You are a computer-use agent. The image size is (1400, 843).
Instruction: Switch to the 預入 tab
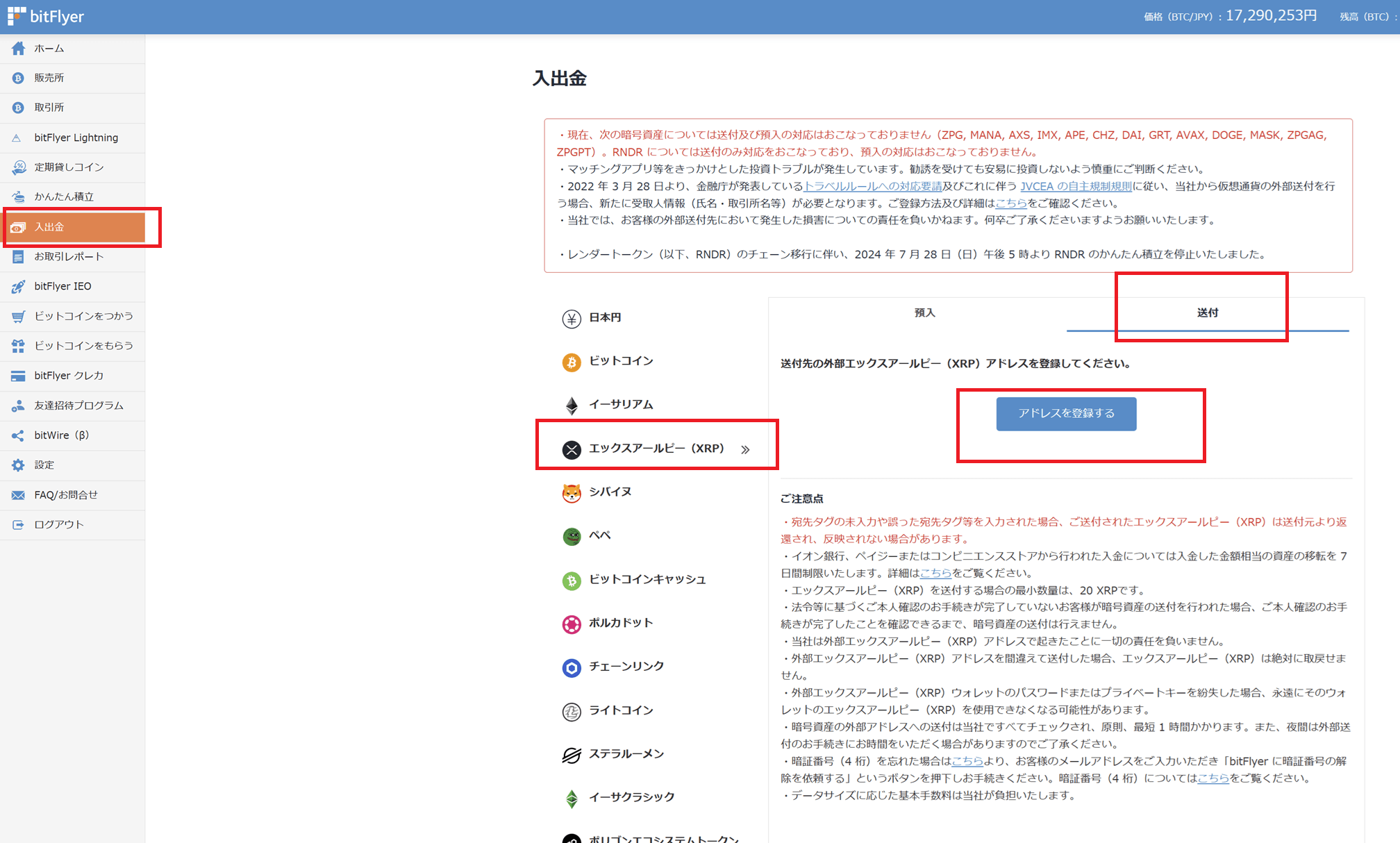pos(924,313)
